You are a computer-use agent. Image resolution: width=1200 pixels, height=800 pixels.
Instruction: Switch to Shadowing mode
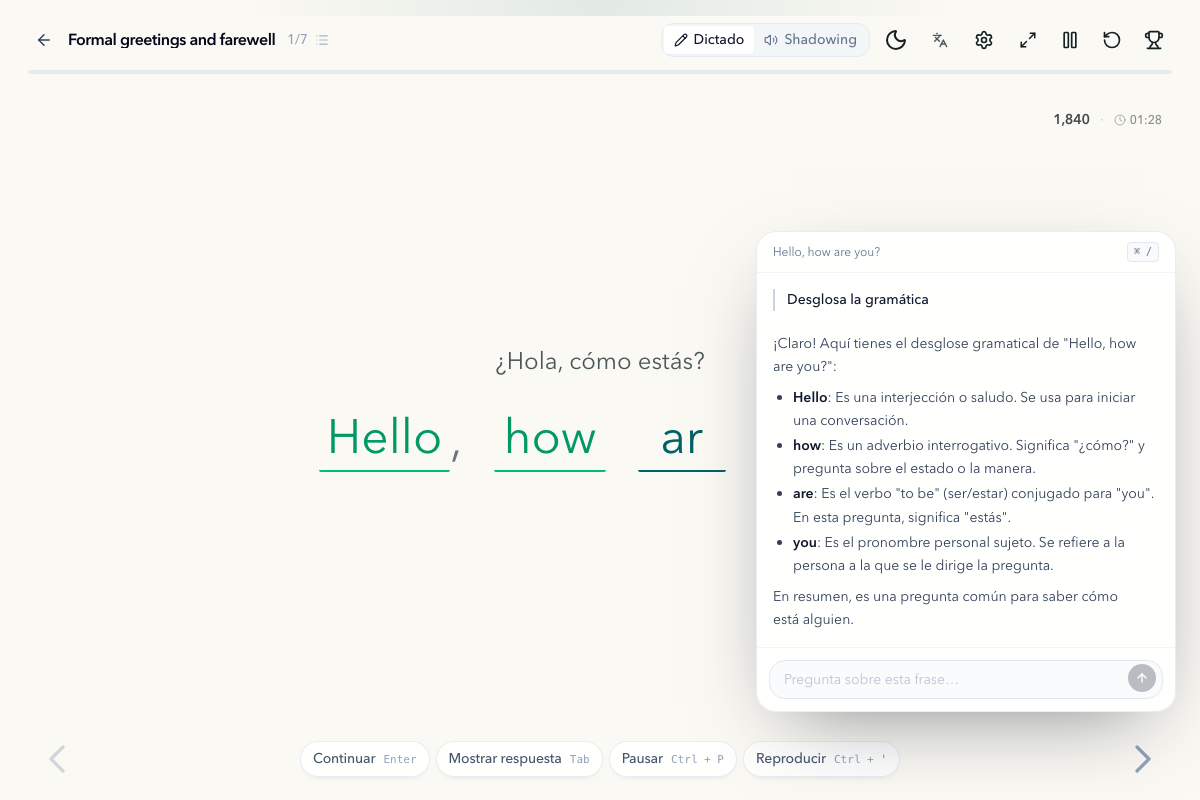(810, 40)
